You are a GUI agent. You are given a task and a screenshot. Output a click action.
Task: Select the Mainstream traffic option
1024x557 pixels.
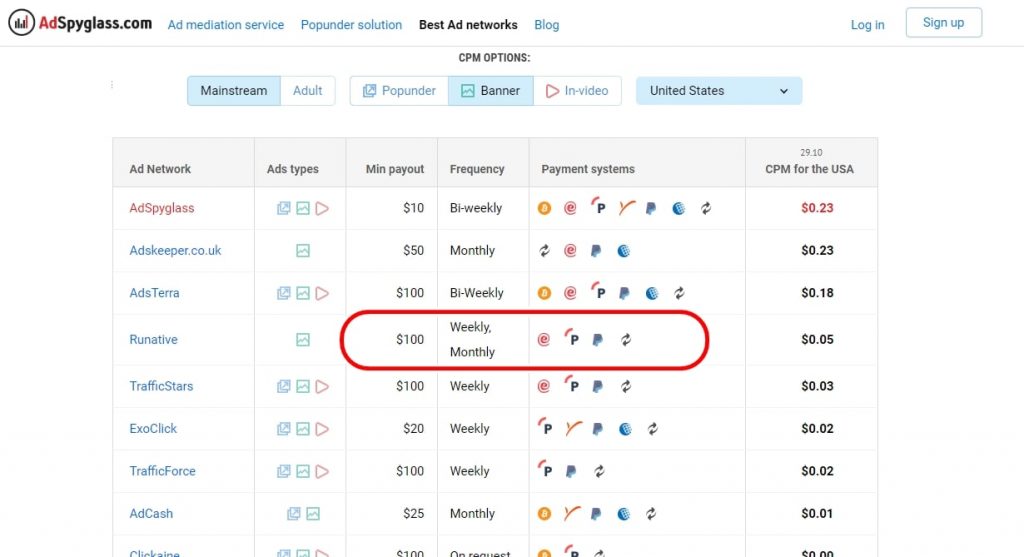pyautogui.click(x=234, y=91)
